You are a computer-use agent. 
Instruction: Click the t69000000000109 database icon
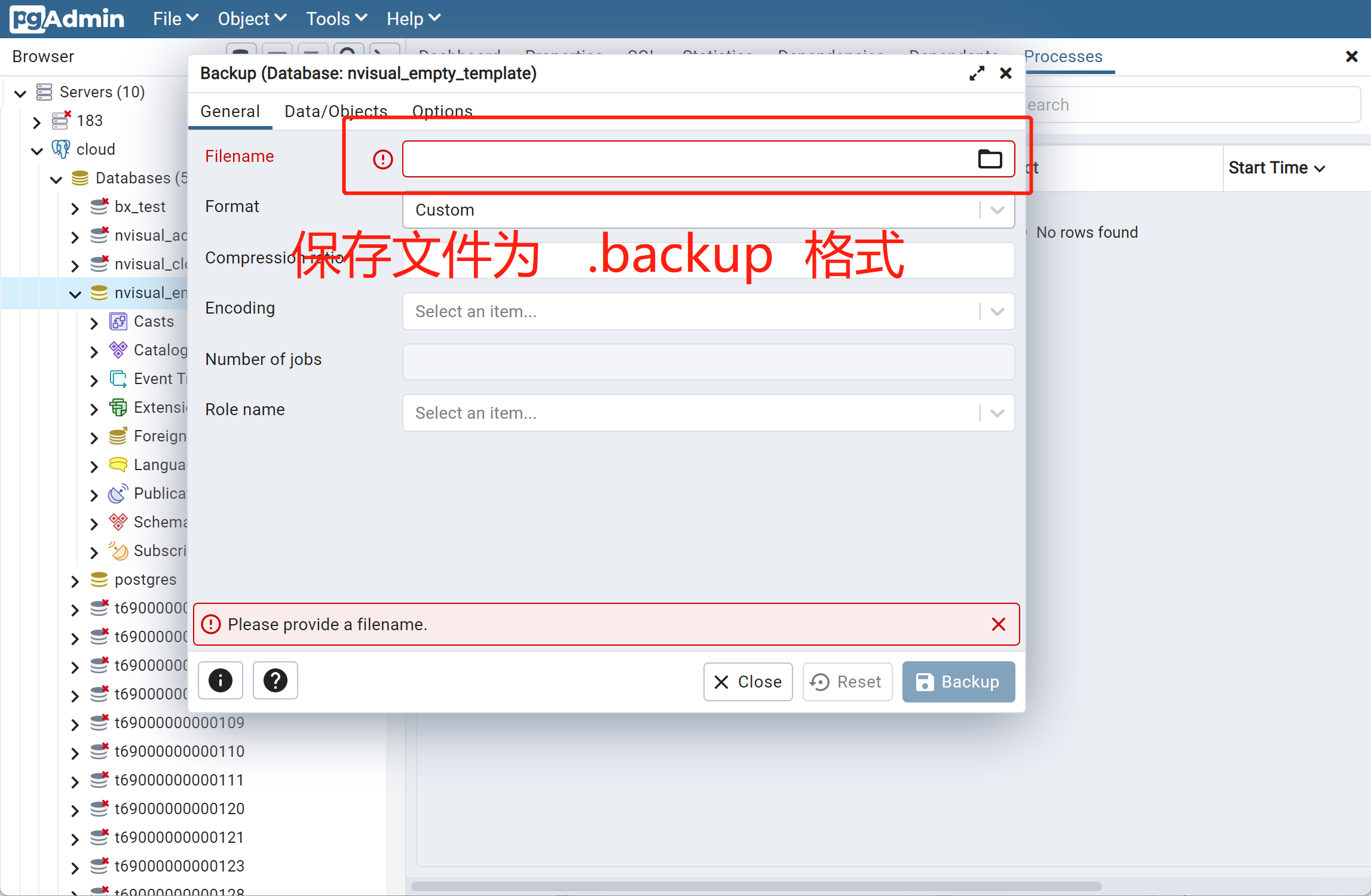coord(99,722)
